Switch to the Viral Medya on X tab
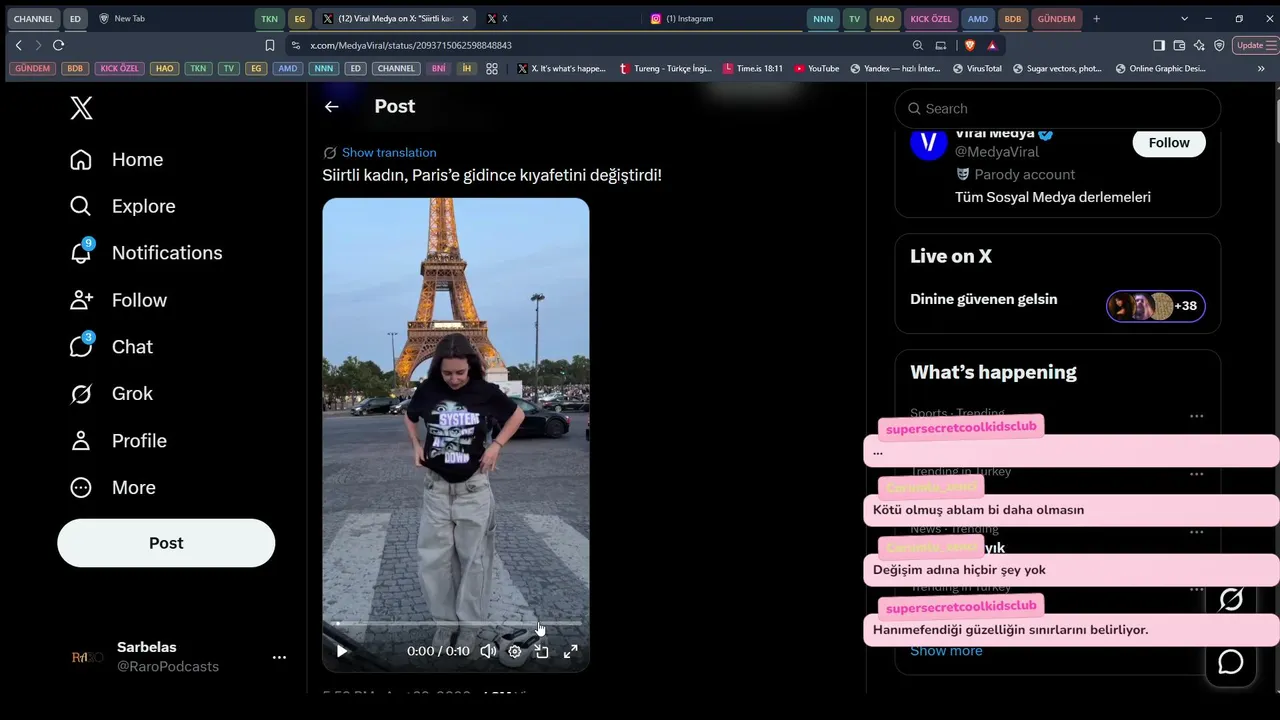 [396, 19]
